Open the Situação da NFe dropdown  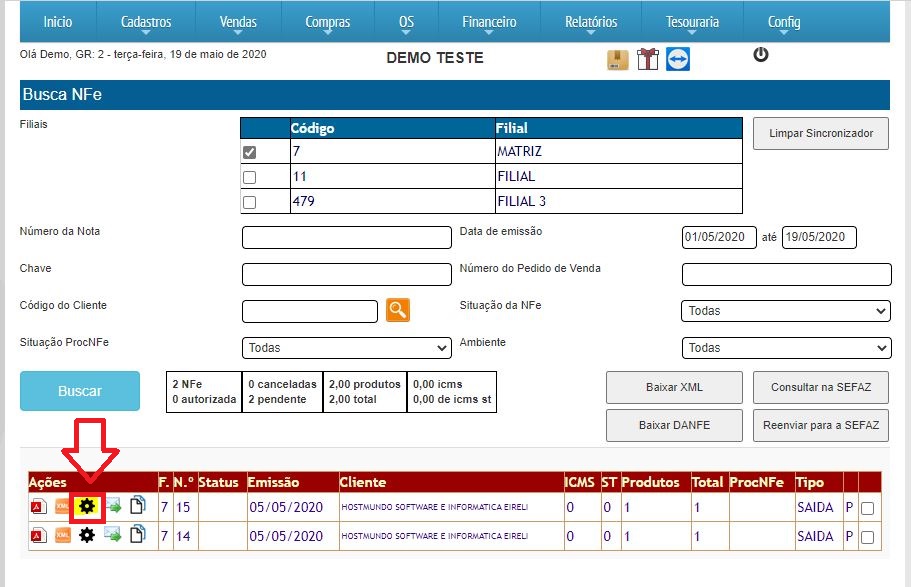pyautogui.click(x=786, y=311)
